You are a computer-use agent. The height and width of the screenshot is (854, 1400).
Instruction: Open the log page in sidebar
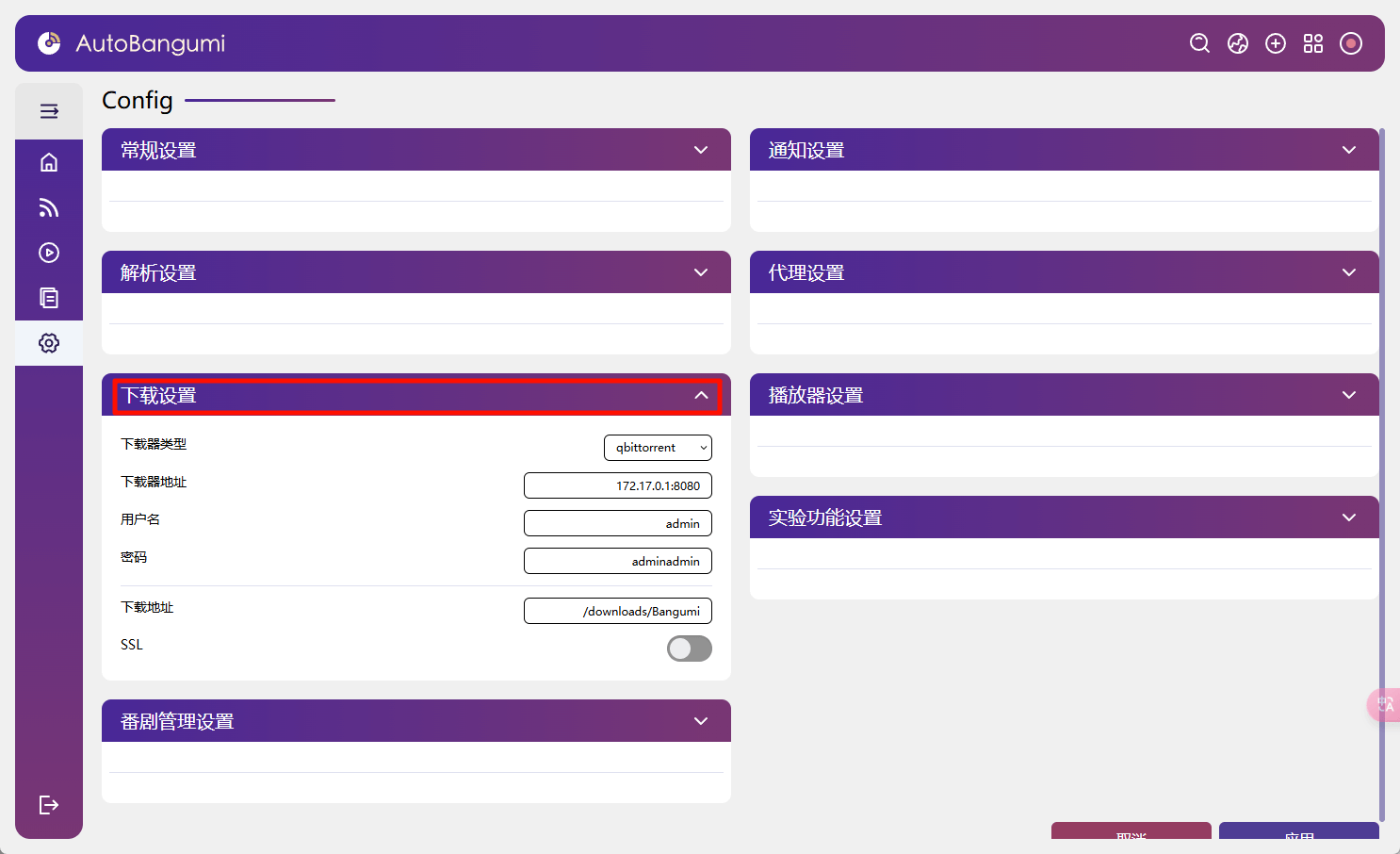[x=49, y=298]
